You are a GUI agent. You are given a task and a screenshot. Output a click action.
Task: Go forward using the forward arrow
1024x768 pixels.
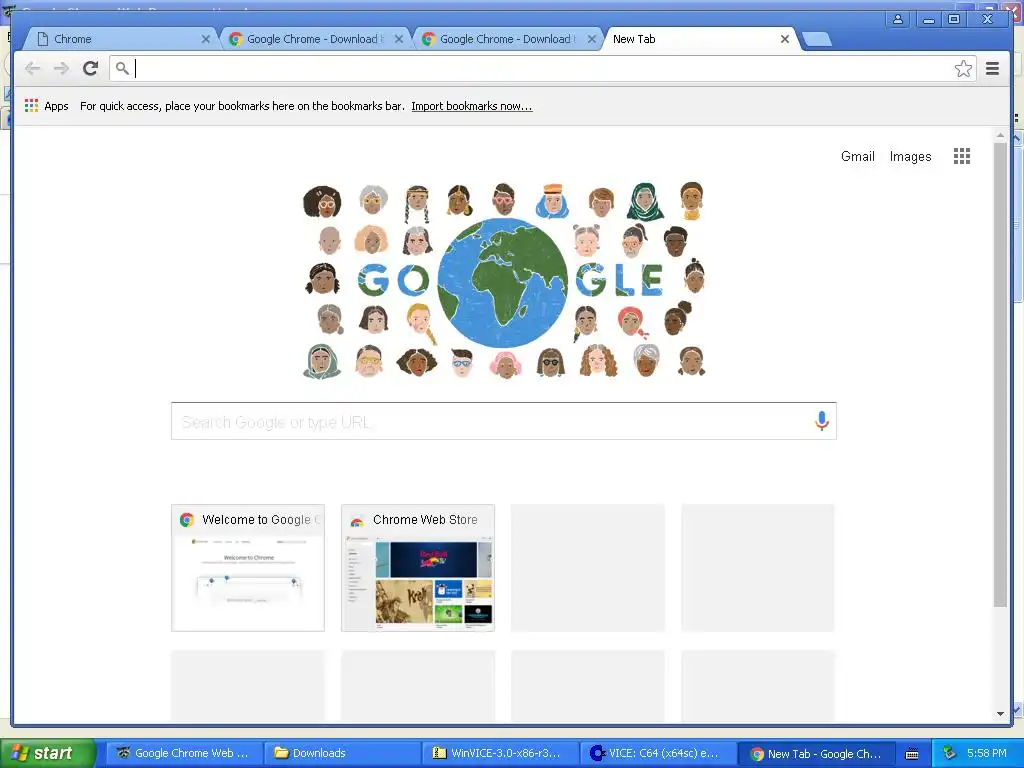pos(61,68)
